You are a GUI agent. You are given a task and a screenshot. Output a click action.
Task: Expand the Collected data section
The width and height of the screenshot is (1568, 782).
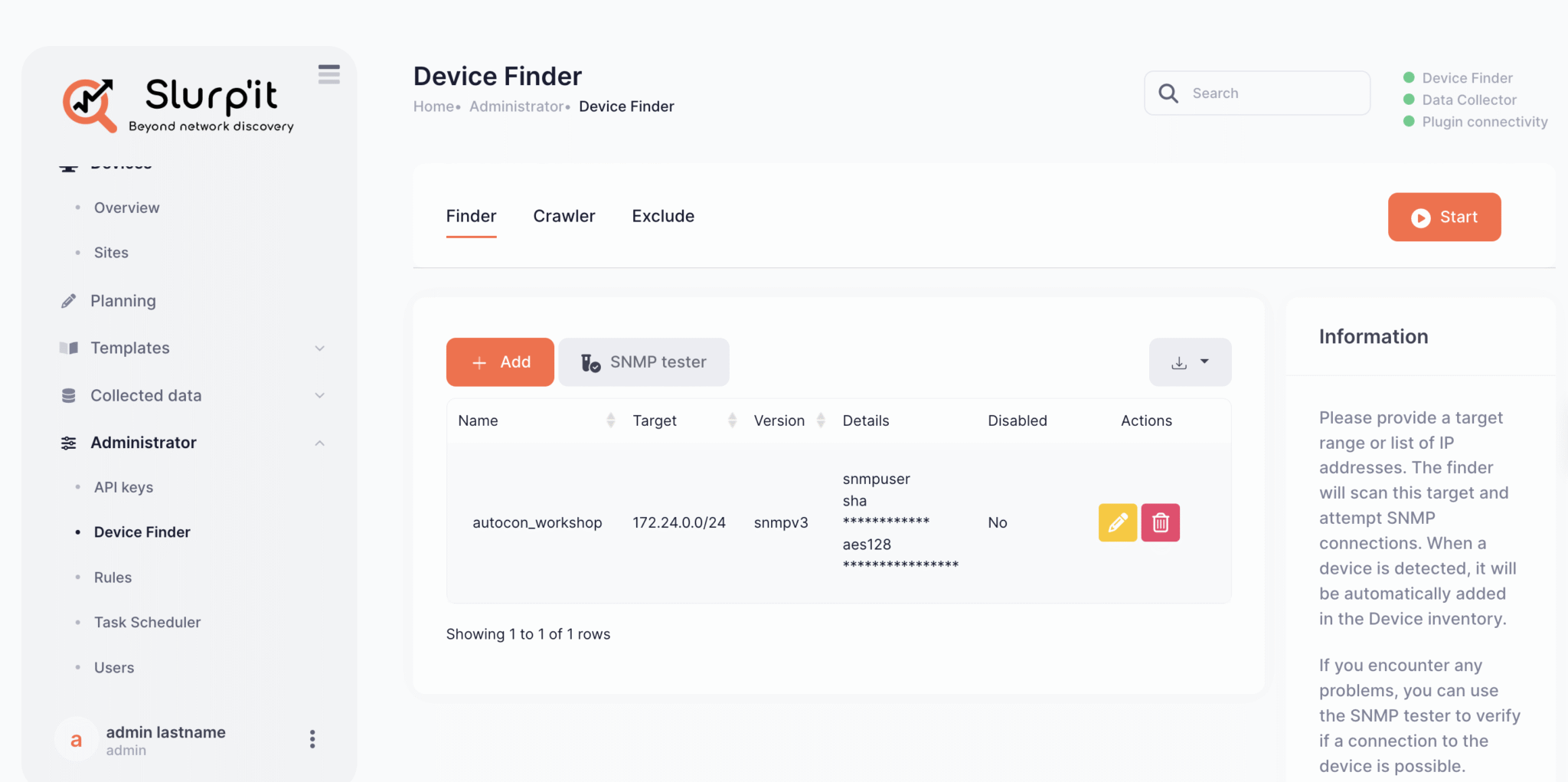[x=319, y=396]
